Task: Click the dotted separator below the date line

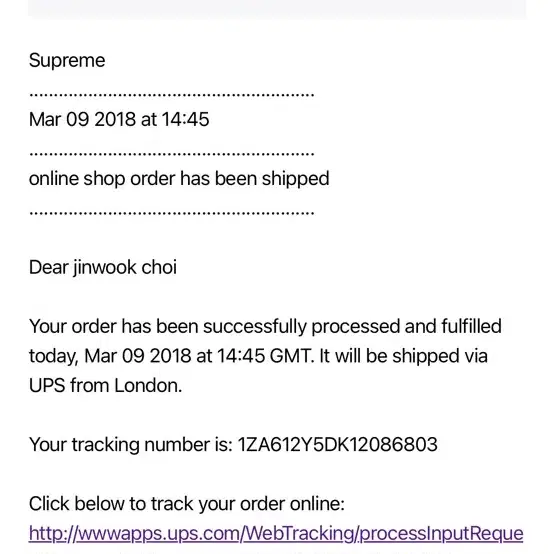Action: (172, 154)
